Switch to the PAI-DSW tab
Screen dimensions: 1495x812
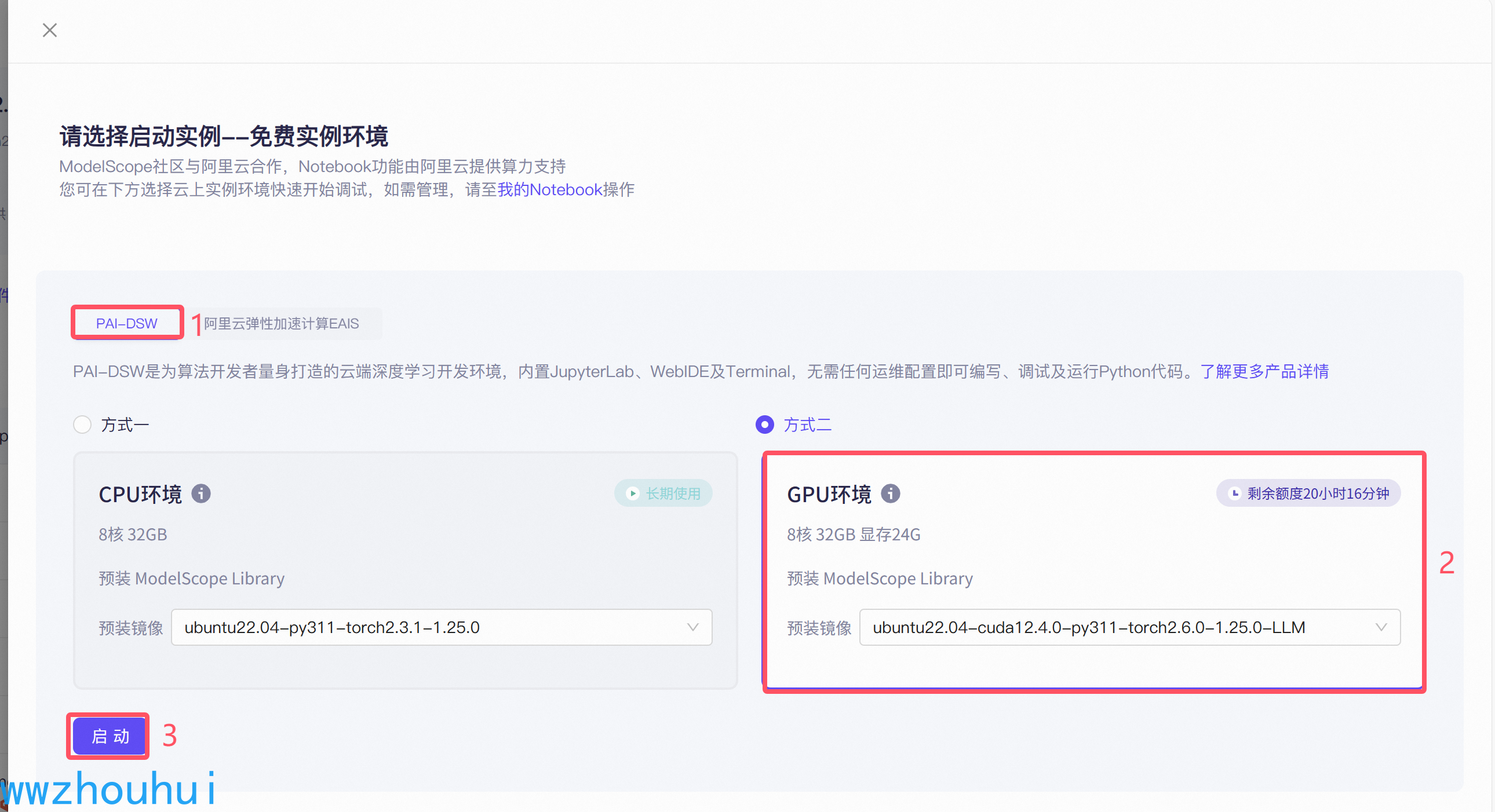pyautogui.click(x=126, y=323)
